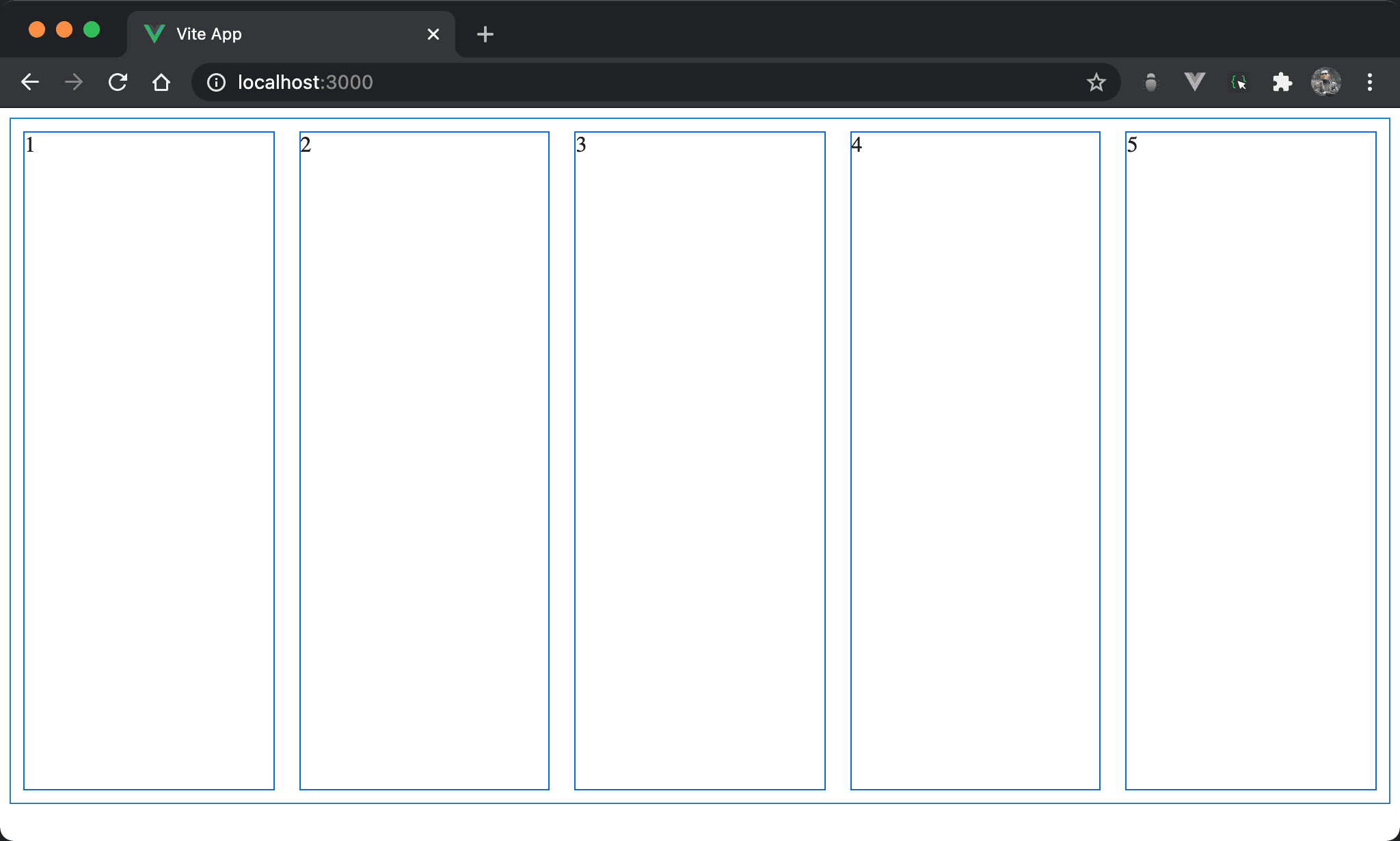Image resolution: width=1400 pixels, height=841 pixels.
Task: Click the box labeled 1
Action: 149,460
